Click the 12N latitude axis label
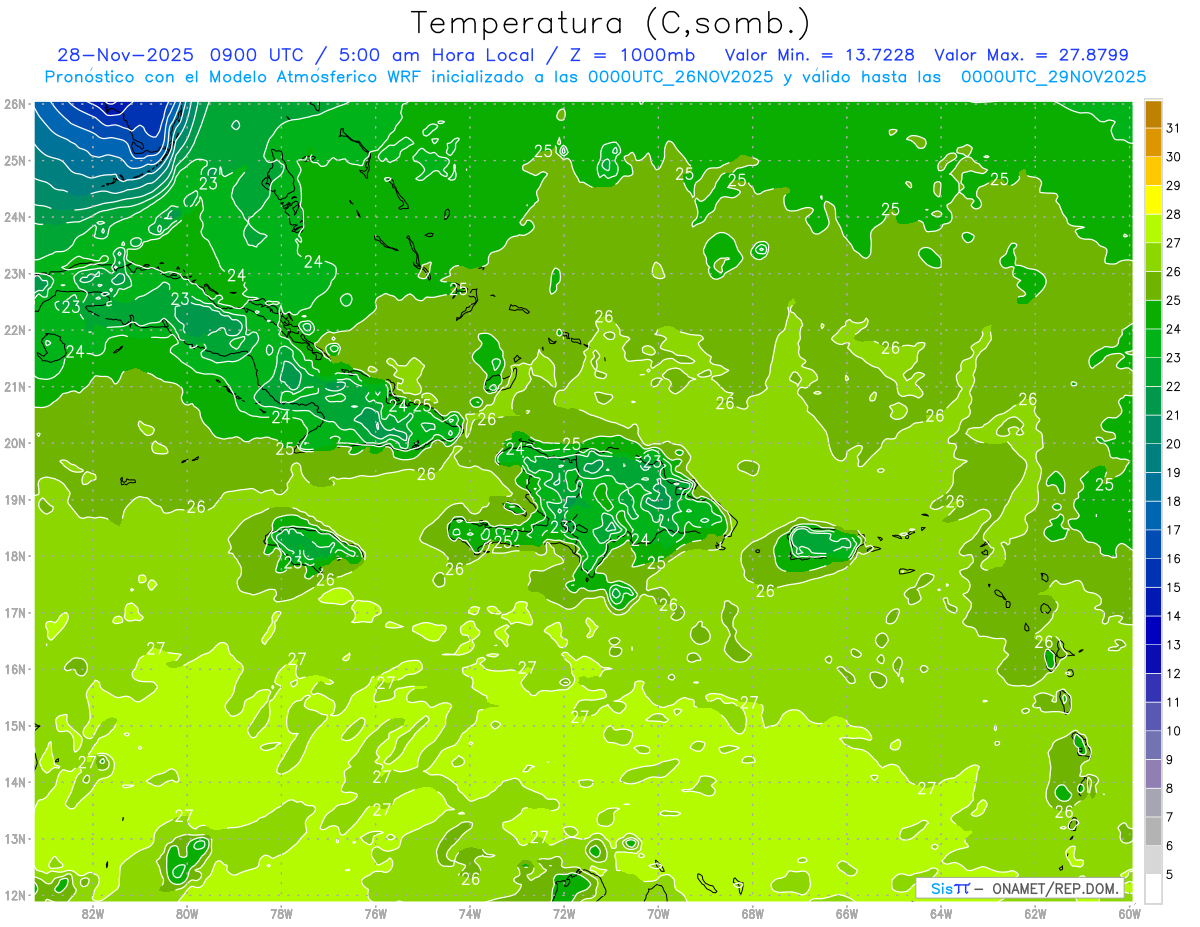This screenshot has width=1200, height=927. 15,895
